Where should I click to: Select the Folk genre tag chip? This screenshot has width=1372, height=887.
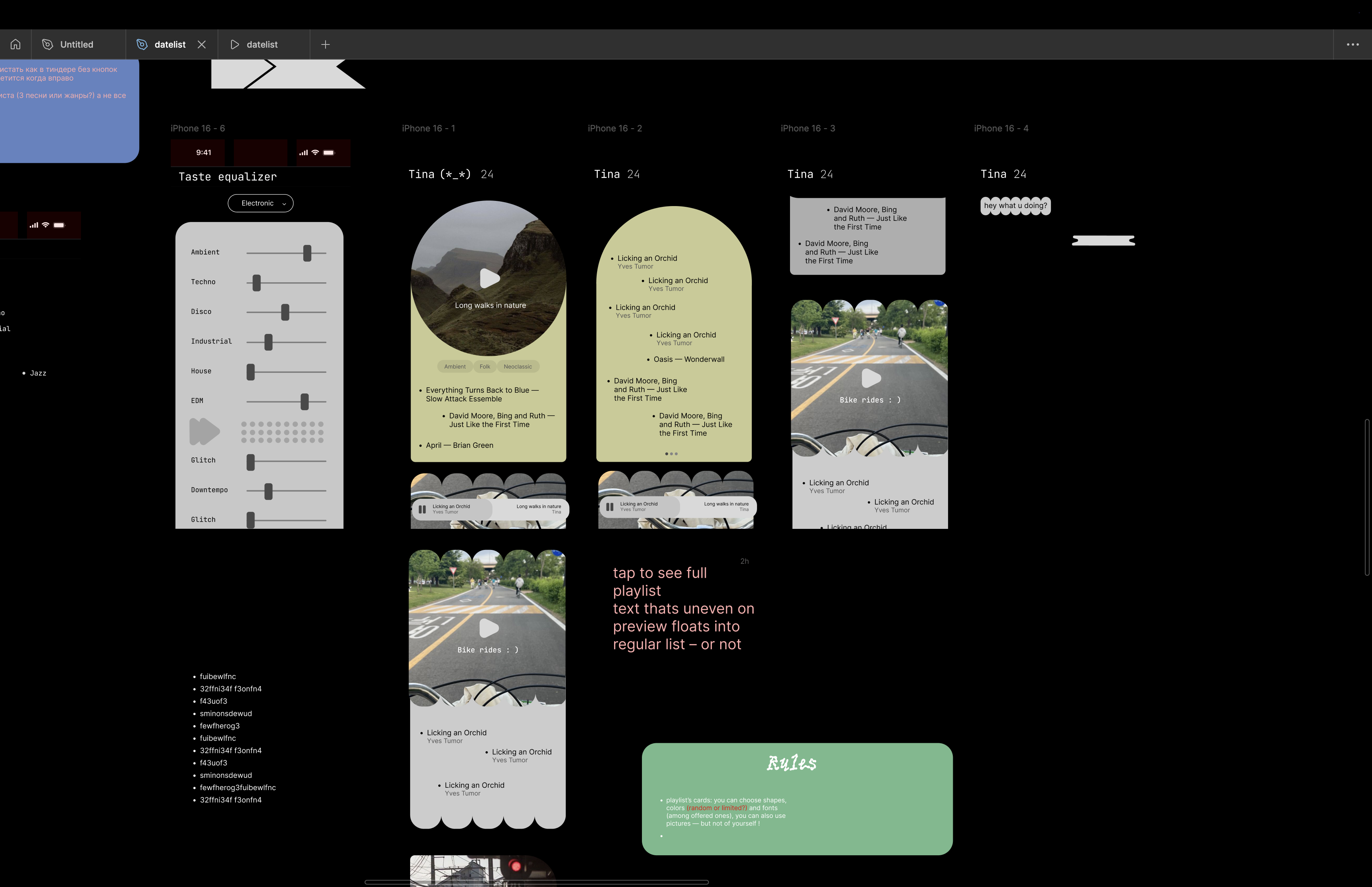tap(485, 367)
